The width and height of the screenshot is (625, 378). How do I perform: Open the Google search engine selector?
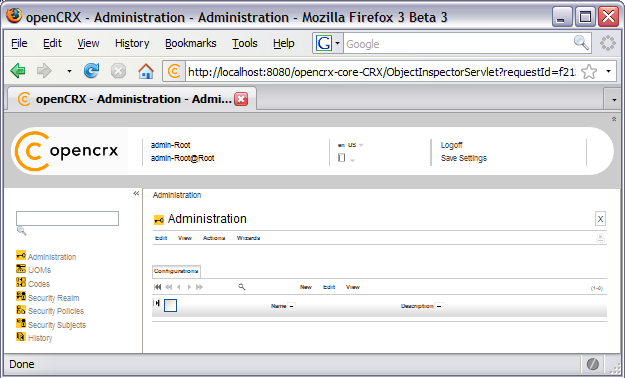click(328, 43)
